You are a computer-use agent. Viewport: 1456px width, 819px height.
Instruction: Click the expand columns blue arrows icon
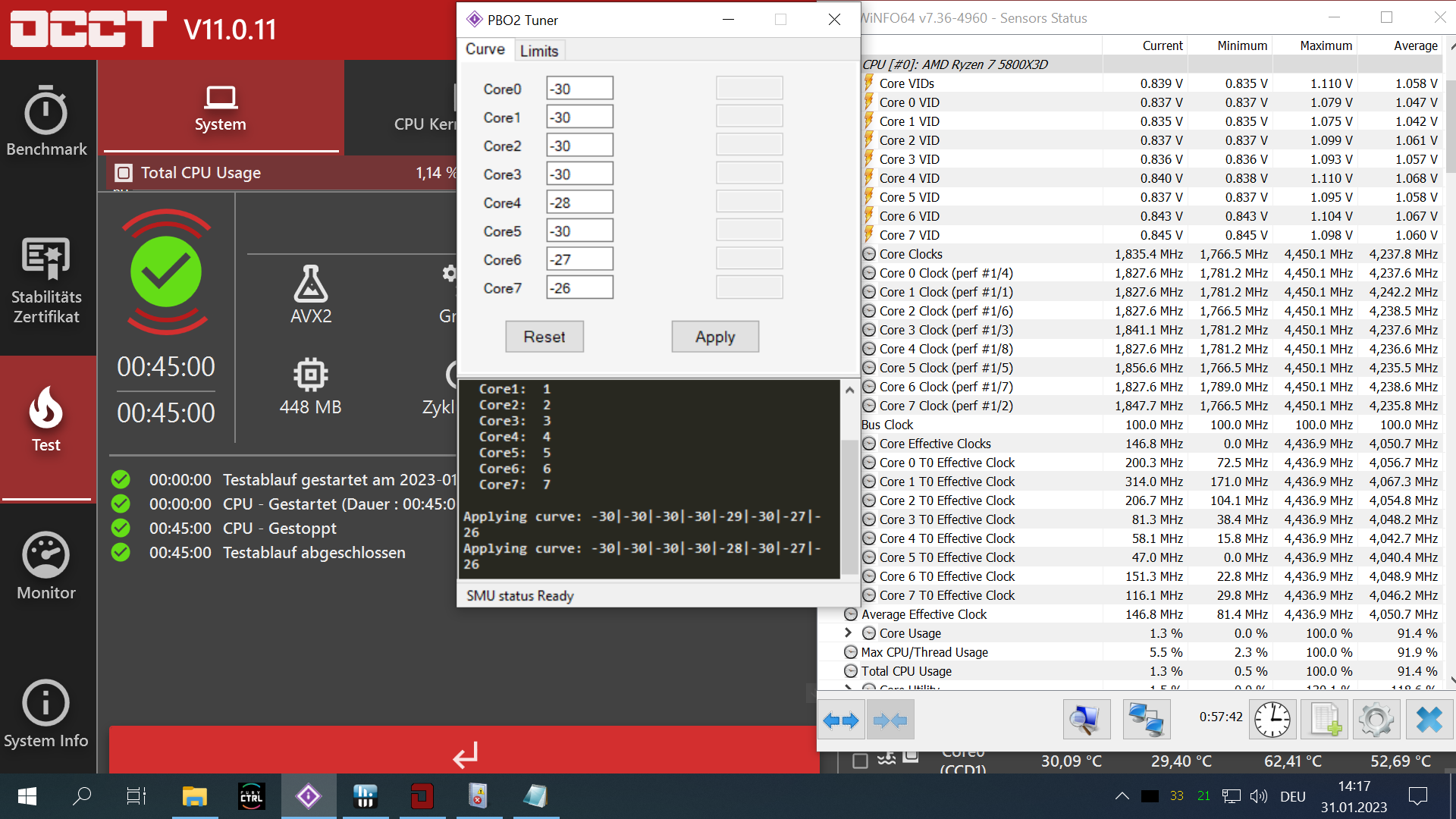coord(841,720)
